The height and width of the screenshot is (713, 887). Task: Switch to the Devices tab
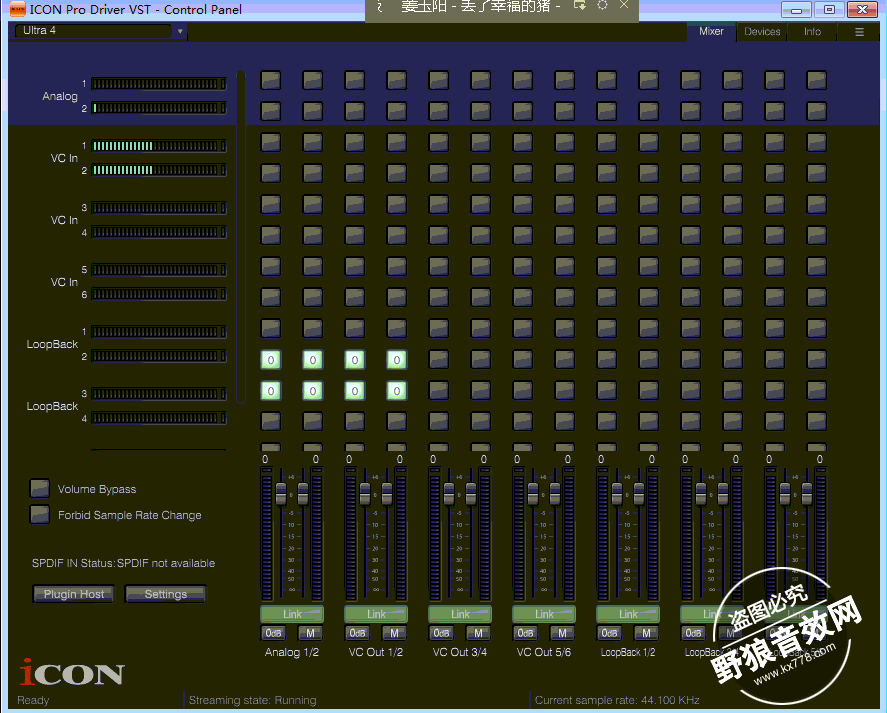point(762,32)
